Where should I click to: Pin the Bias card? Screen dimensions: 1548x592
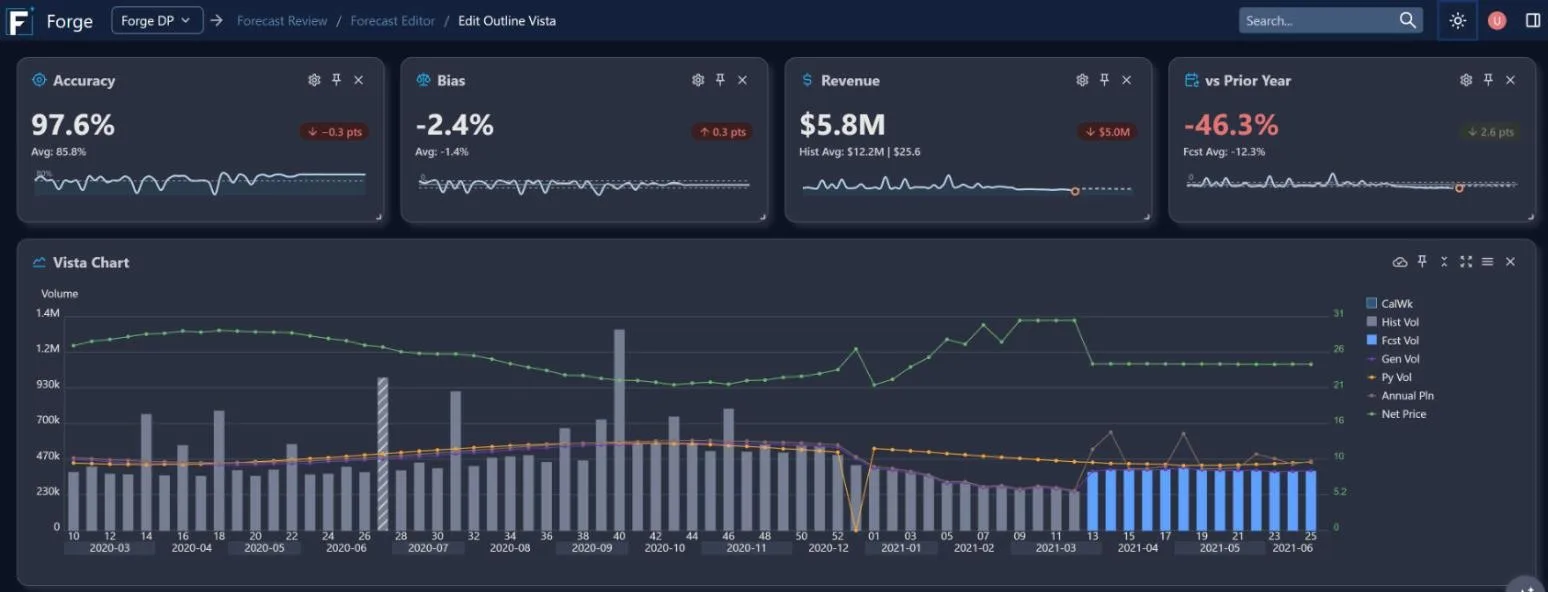pos(720,80)
